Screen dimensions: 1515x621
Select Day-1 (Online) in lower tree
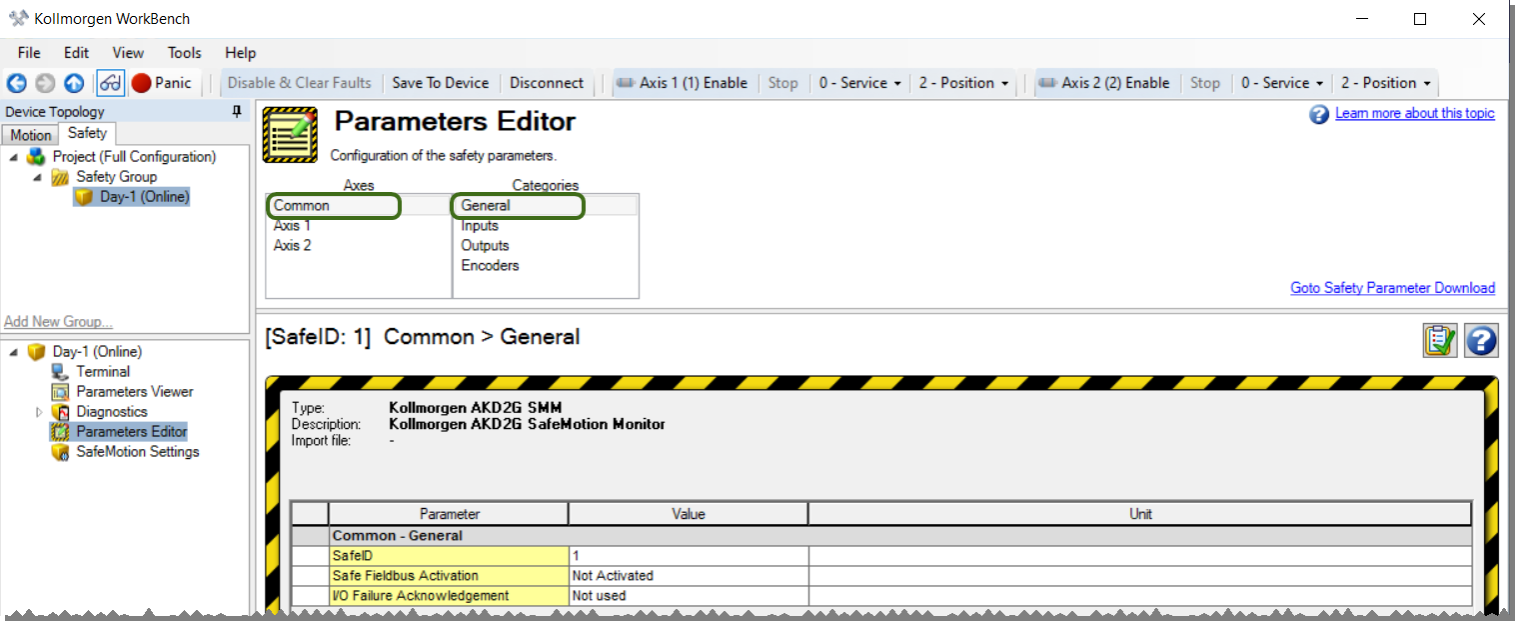point(97,352)
